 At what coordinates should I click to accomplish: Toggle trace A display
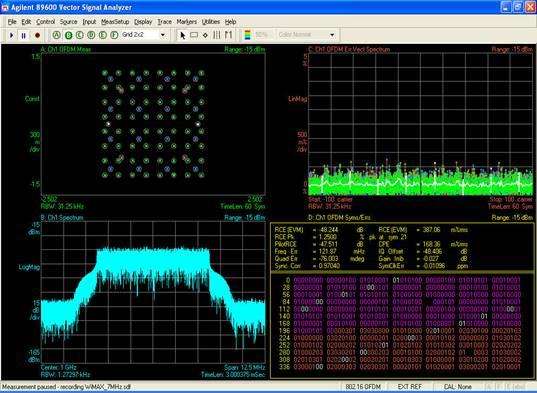(x=57, y=35)
